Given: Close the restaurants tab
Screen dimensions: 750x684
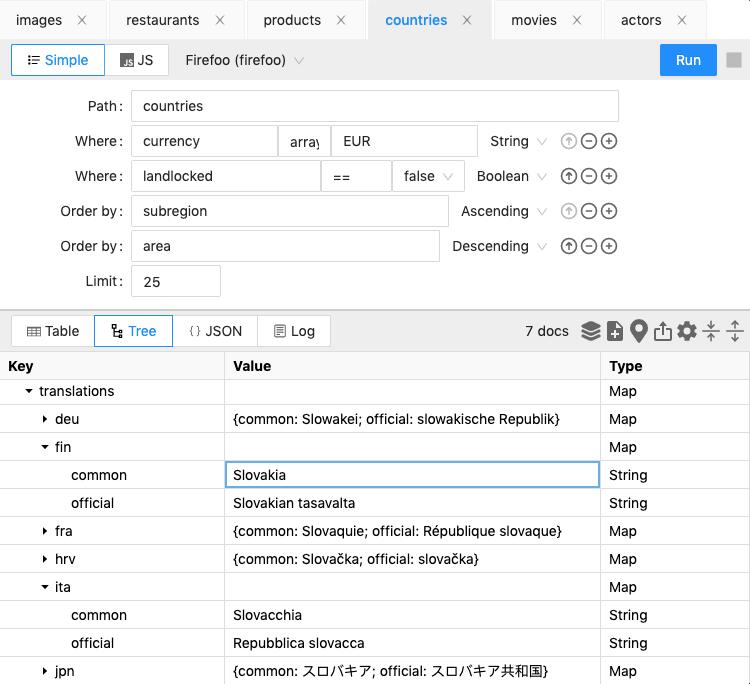Looking at the screenshot, I should pos(220,20).
